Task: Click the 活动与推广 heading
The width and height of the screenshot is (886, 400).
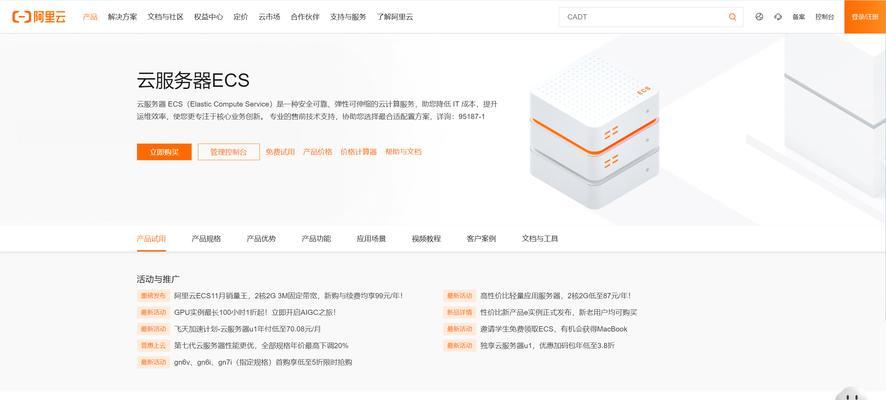Action: coord(158,279)
